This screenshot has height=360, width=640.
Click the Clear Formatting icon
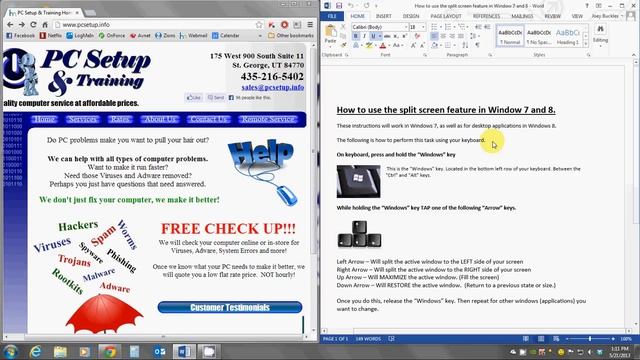point(417,36)
